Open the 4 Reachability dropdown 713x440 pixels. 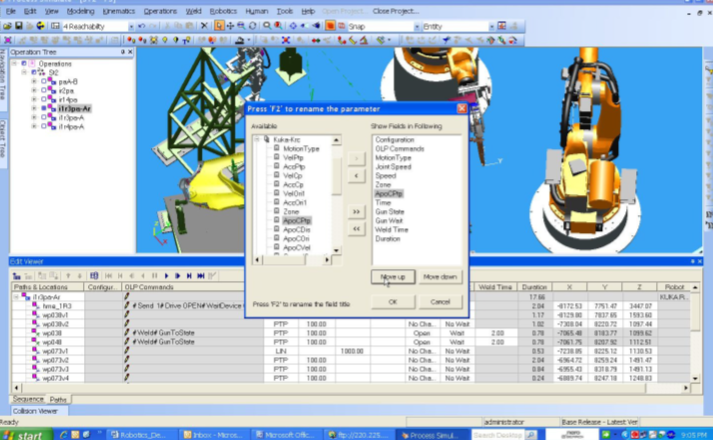click(x=130, y=26)
